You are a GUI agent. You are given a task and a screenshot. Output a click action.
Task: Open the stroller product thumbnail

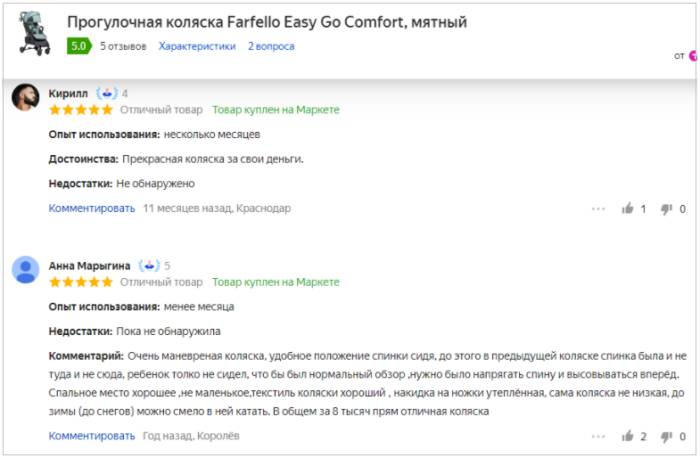(35, 33)
